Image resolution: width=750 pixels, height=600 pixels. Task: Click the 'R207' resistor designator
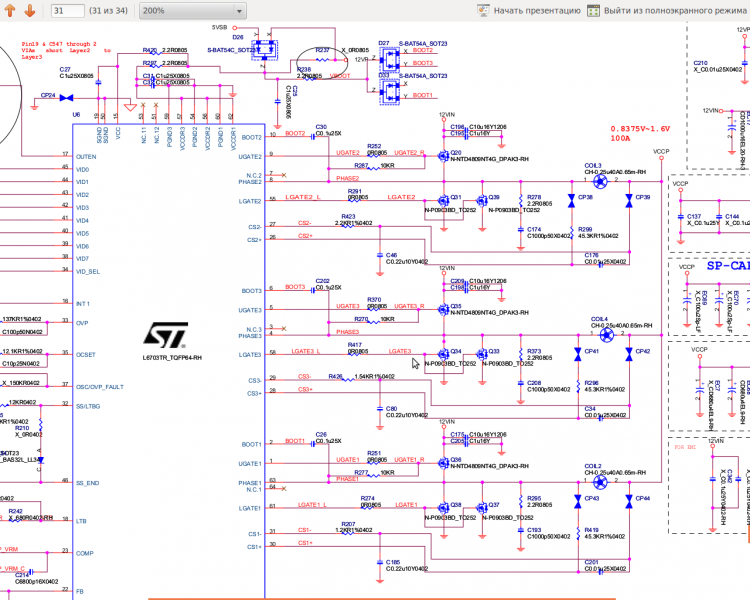[348, 524]
